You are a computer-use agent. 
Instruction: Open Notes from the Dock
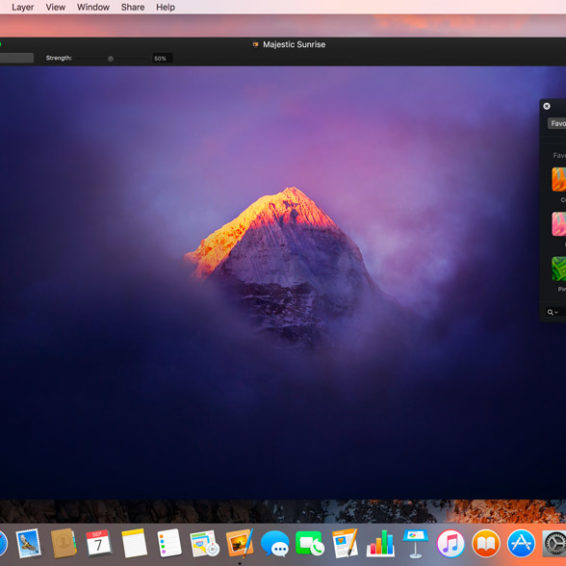pos(134,543)
